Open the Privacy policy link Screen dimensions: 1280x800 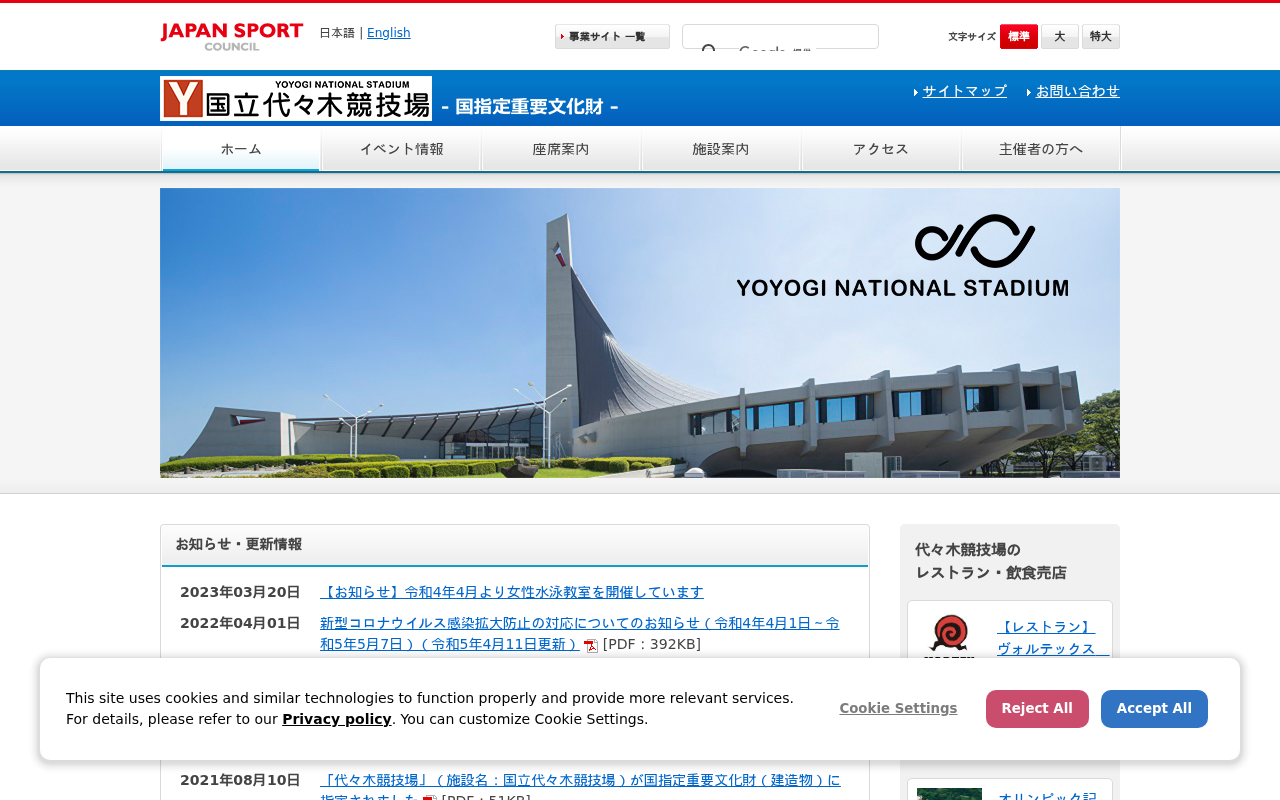(337, 719)
